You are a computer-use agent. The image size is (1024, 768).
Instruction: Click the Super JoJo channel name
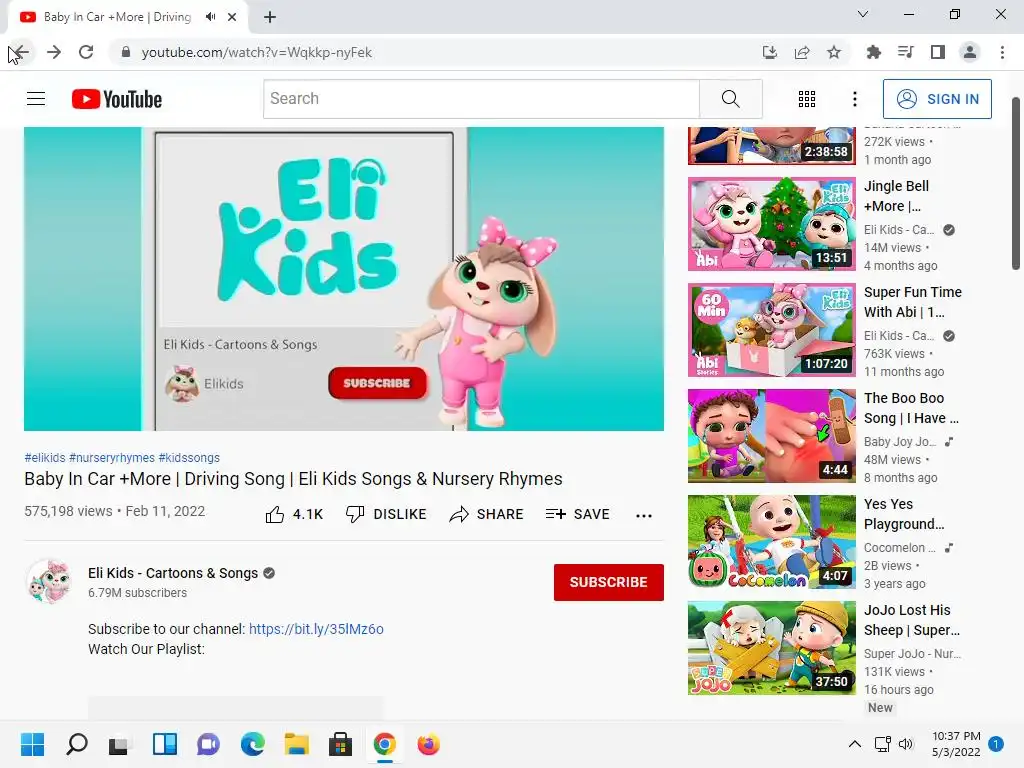tap(912, 654)
